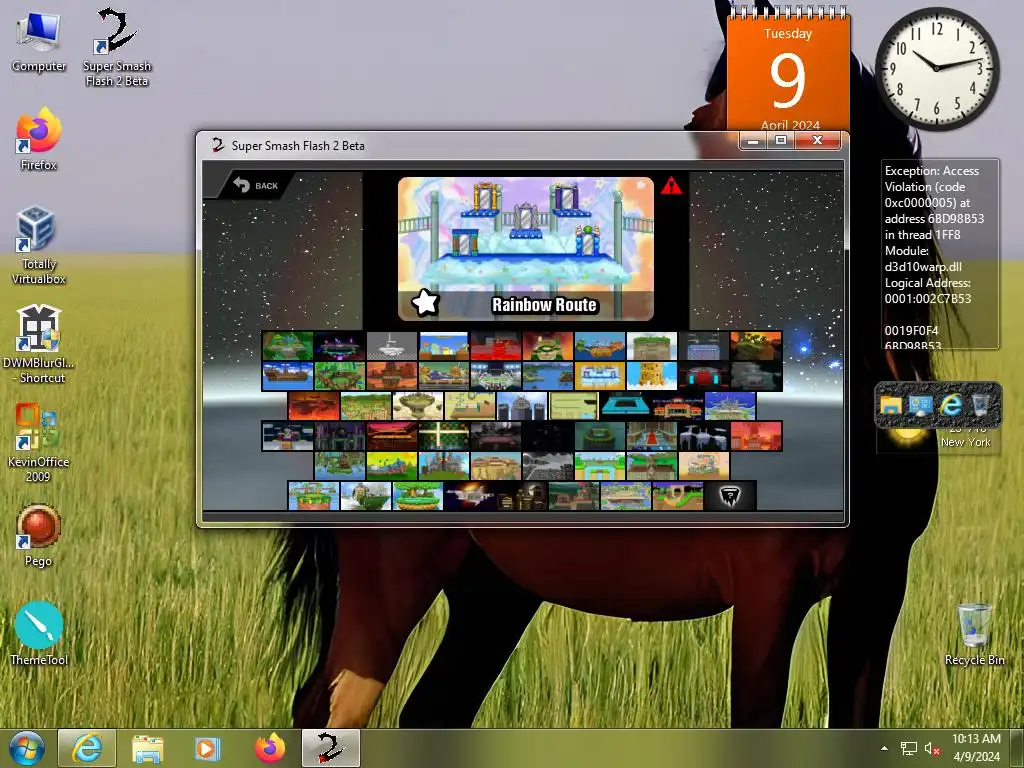This screenshot has width=1024, height=768.
Task: Minimize the Super Smash Flash 2 Beta window
Action: click(x=753, y=140)
